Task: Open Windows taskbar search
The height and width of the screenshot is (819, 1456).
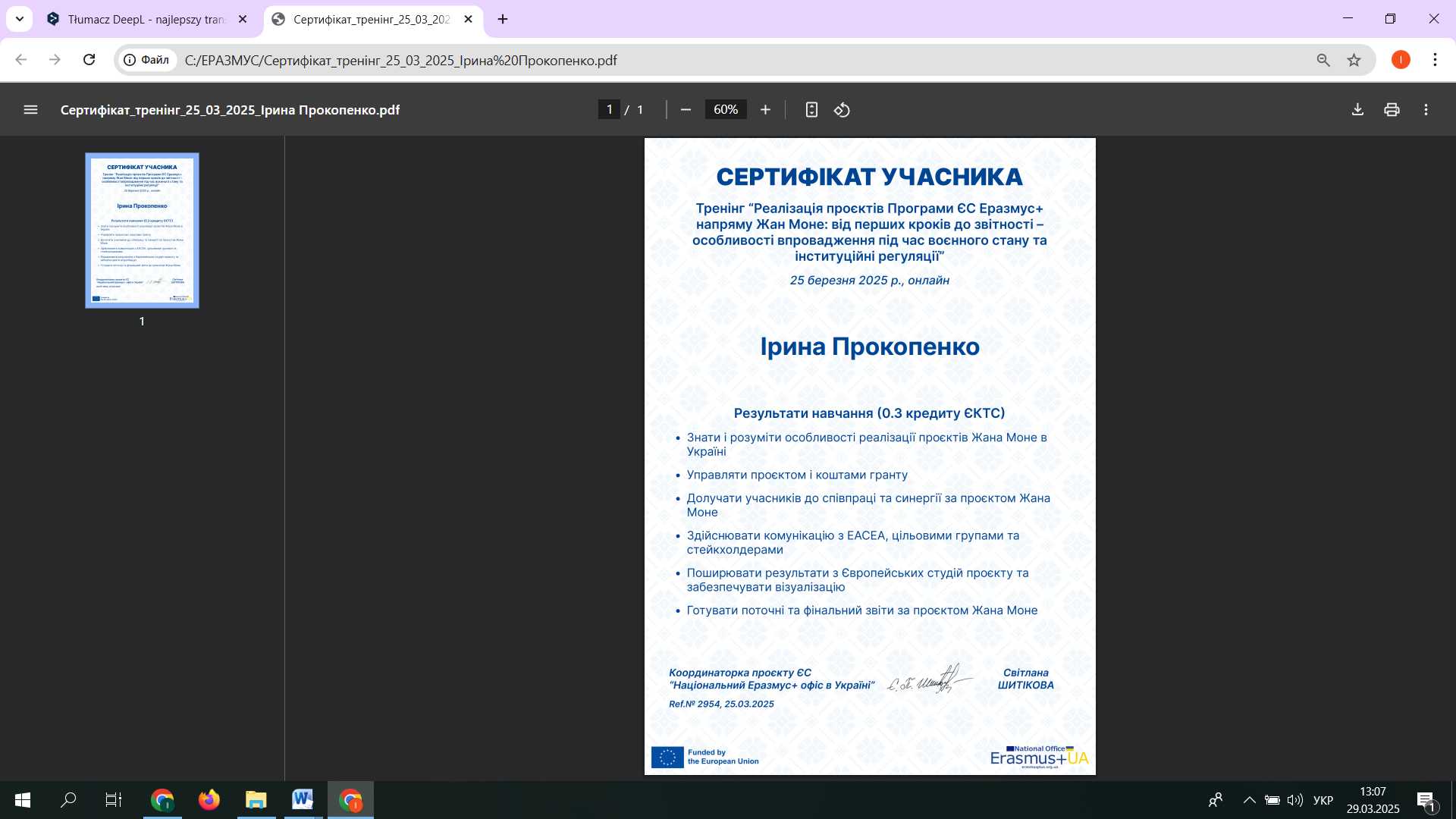Action: pos(68,800)
